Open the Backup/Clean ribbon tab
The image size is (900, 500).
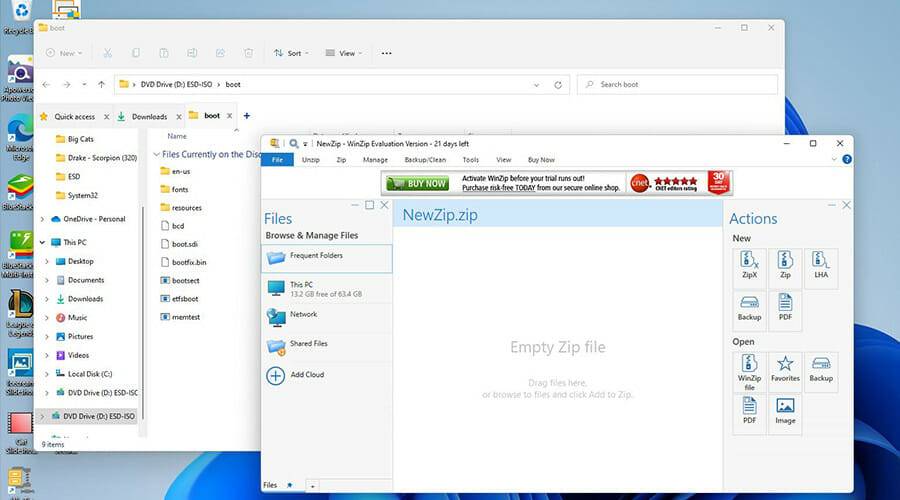(x=425, y=160)
